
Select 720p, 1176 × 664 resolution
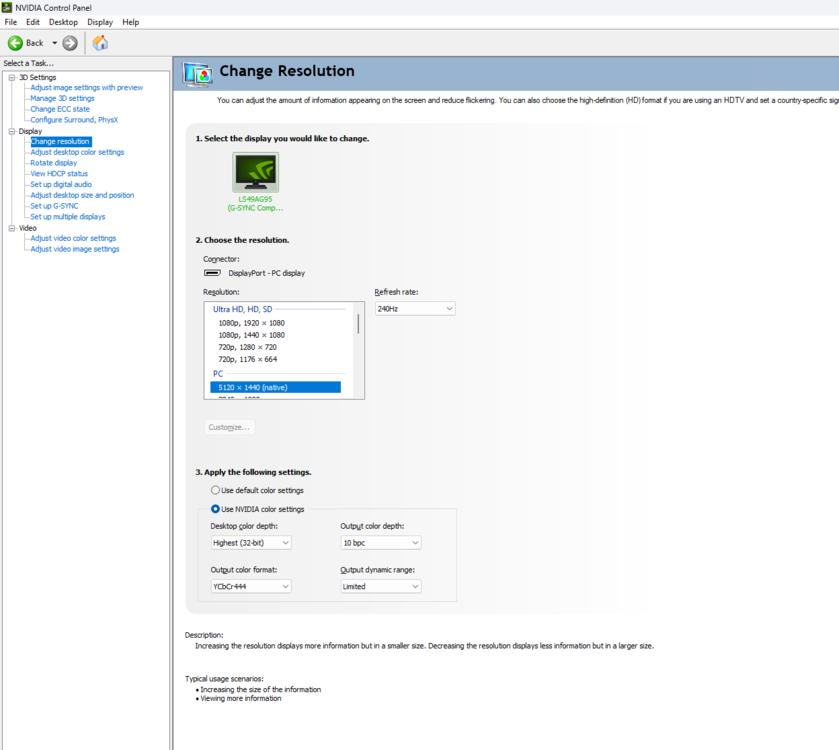(x=248, y=359)
